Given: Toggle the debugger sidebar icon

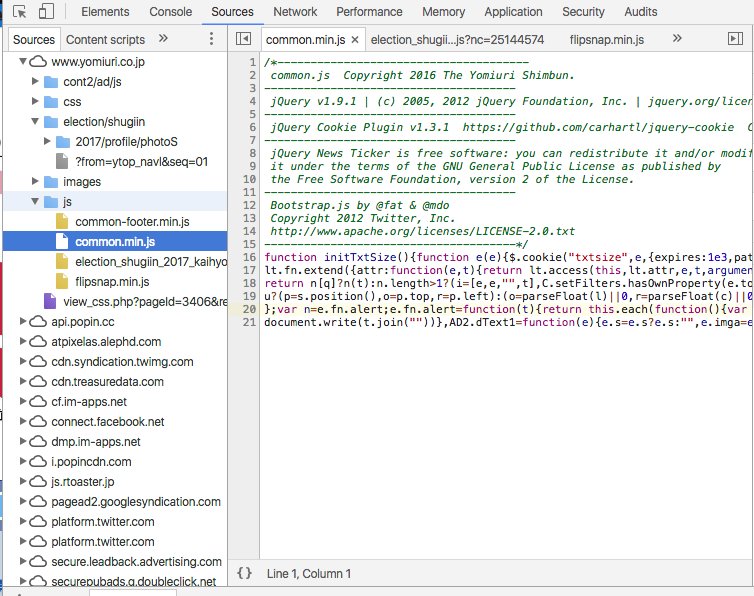Looking at the screenshot, I should coord(735,38).
